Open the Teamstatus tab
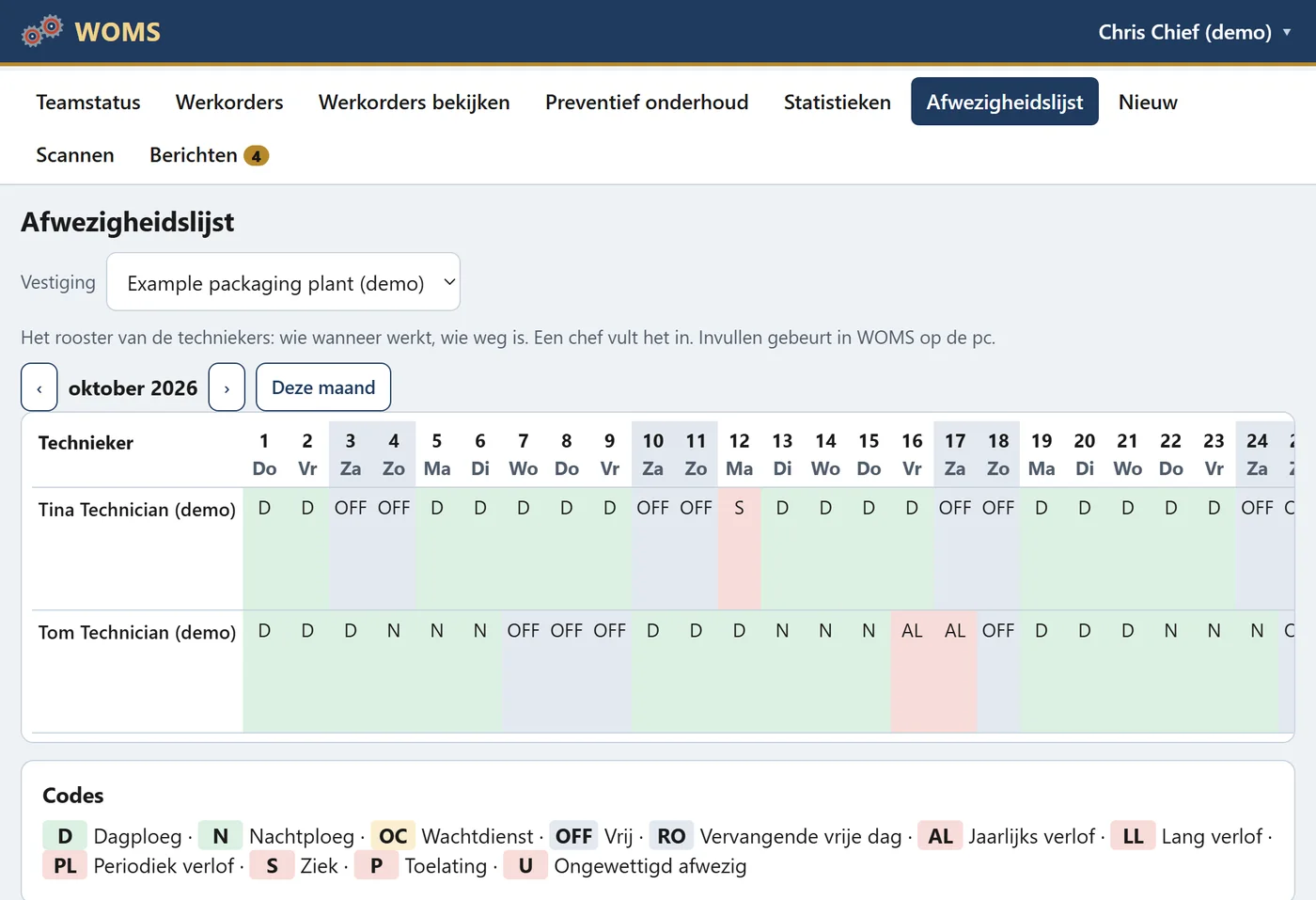This screenshot has width=1316, height=900. click(x=88, y=102)
